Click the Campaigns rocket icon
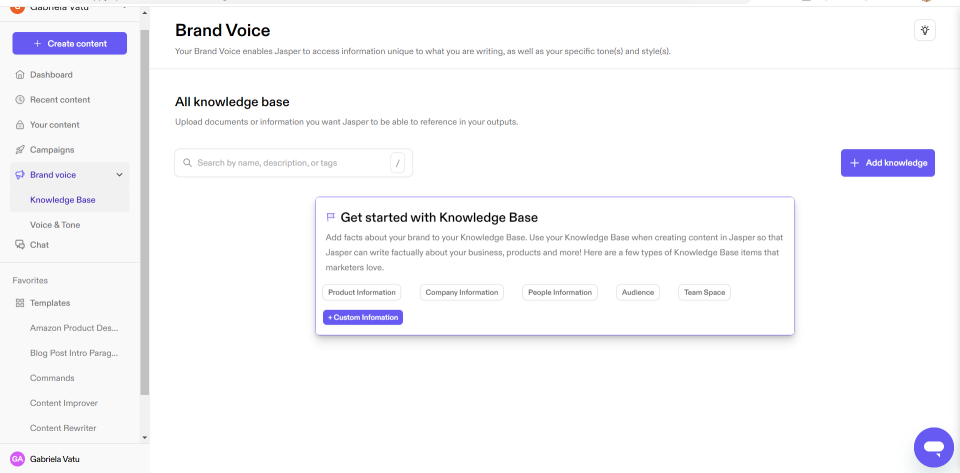Image resolution: width=960 pixels, height=473 pixels. (x=20, y=150)
